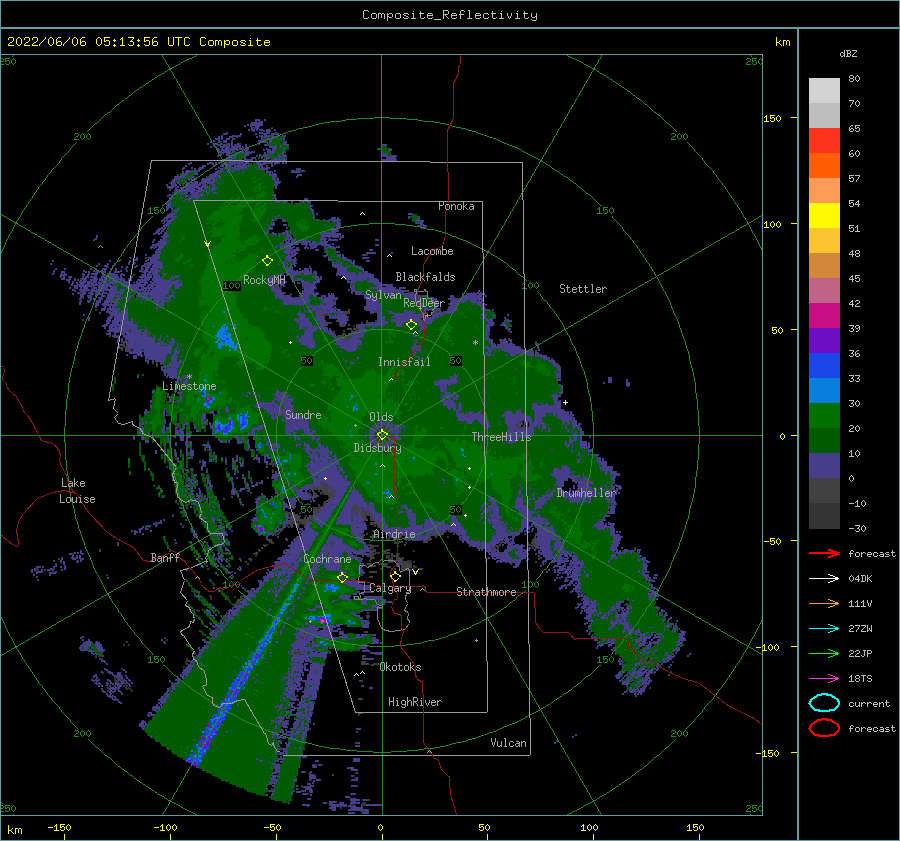Click the ThreeHills map label
Screen dimensions: 900x841
[501, 437]
